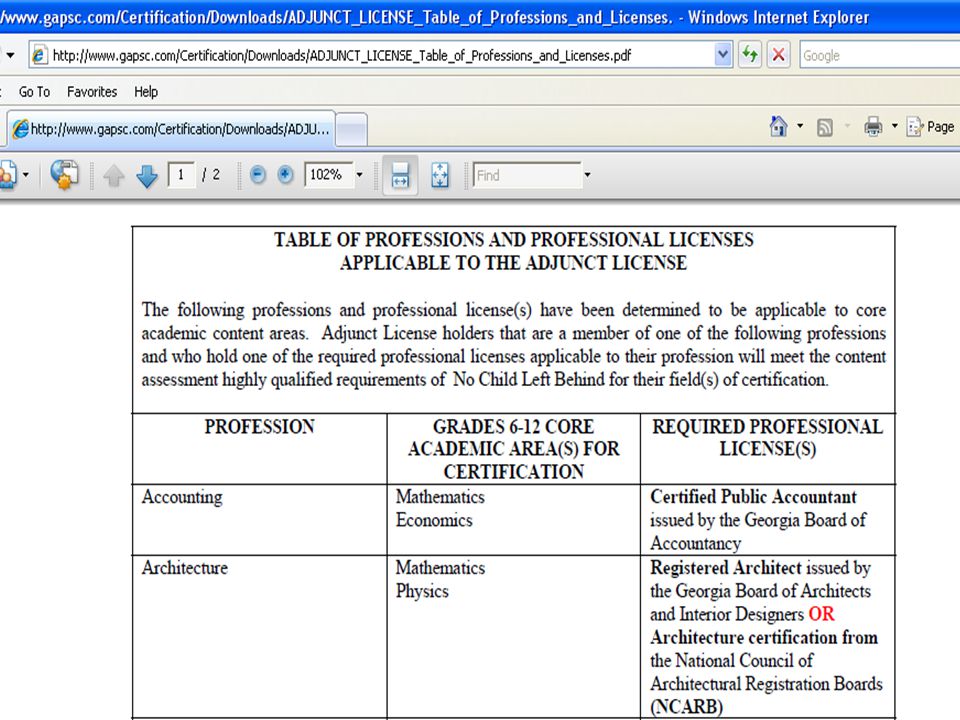
Task: Click the PDF zoom out button
Action: coord(258,175)
